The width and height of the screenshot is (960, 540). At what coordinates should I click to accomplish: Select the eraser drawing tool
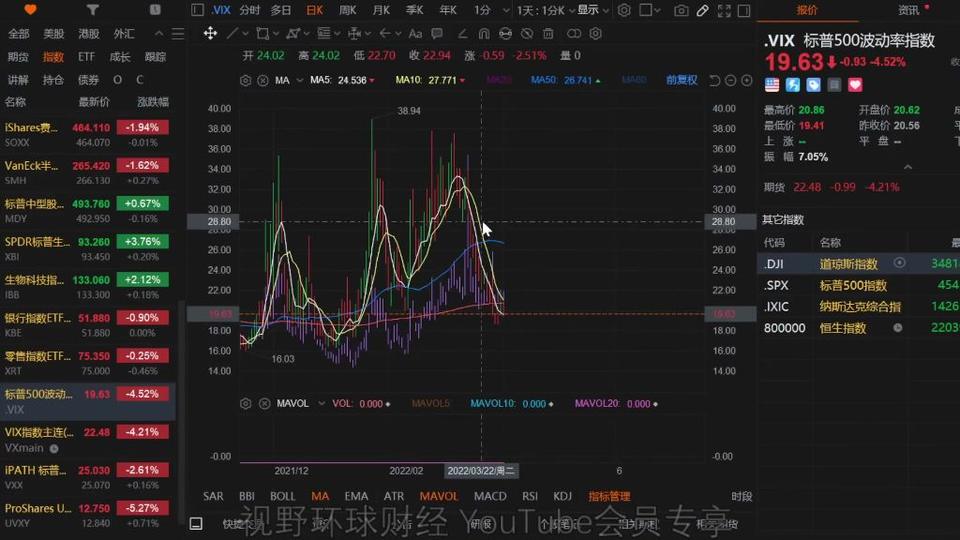462,33
